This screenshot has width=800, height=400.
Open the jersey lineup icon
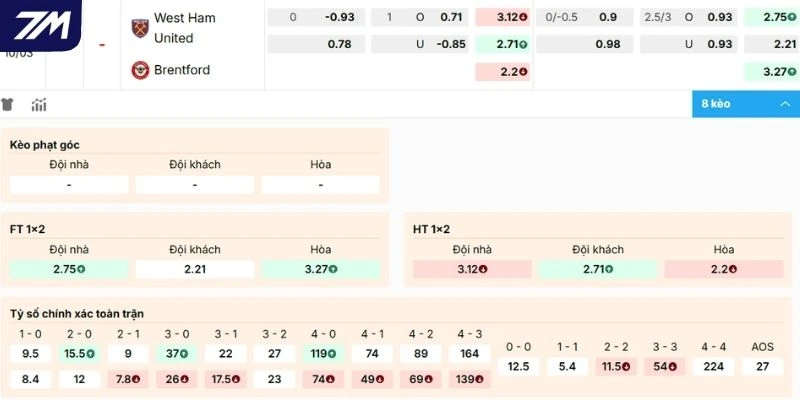[8, 104]
